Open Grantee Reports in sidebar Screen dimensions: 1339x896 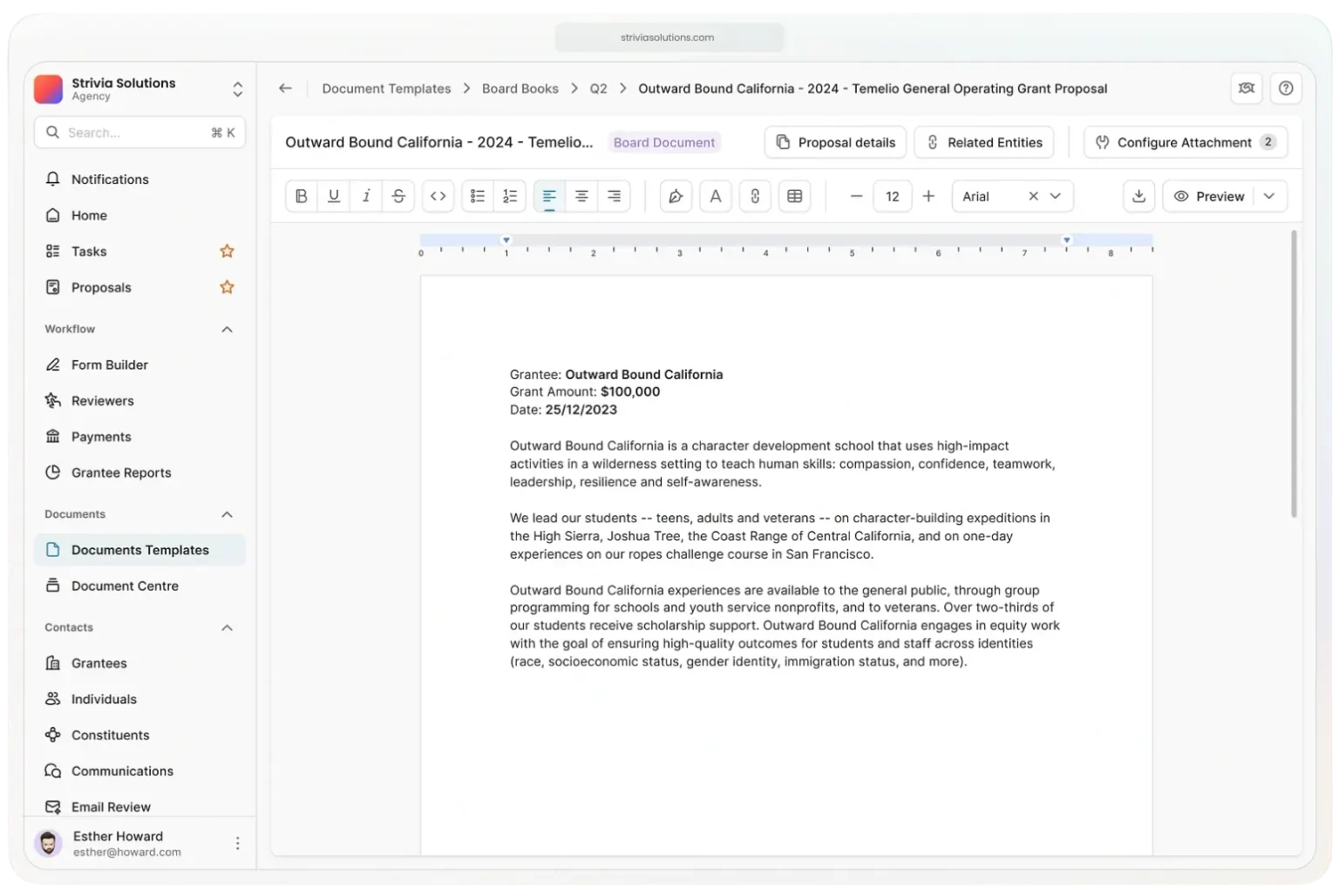pos(121,472)
